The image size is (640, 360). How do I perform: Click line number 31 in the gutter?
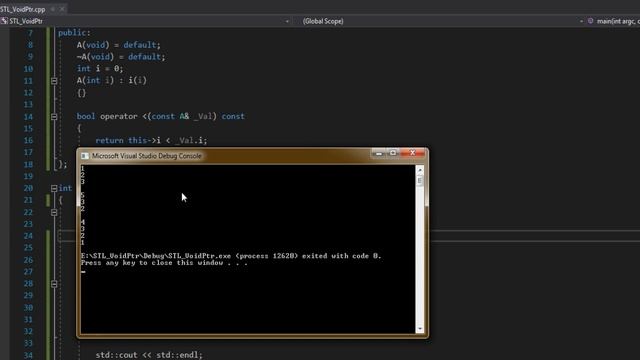coord(28,320)
